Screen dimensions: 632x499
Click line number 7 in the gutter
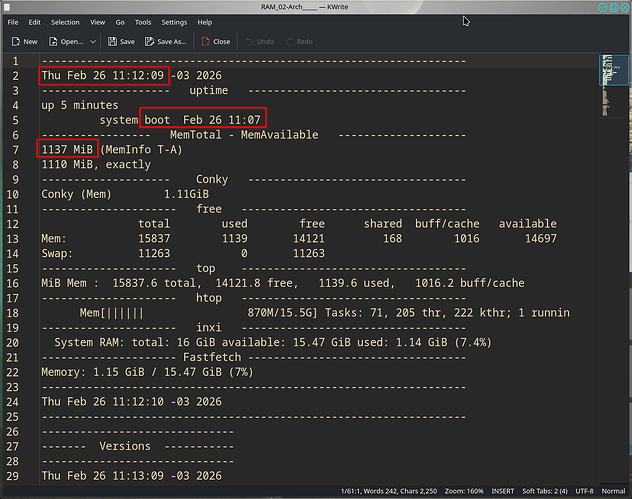16,149
